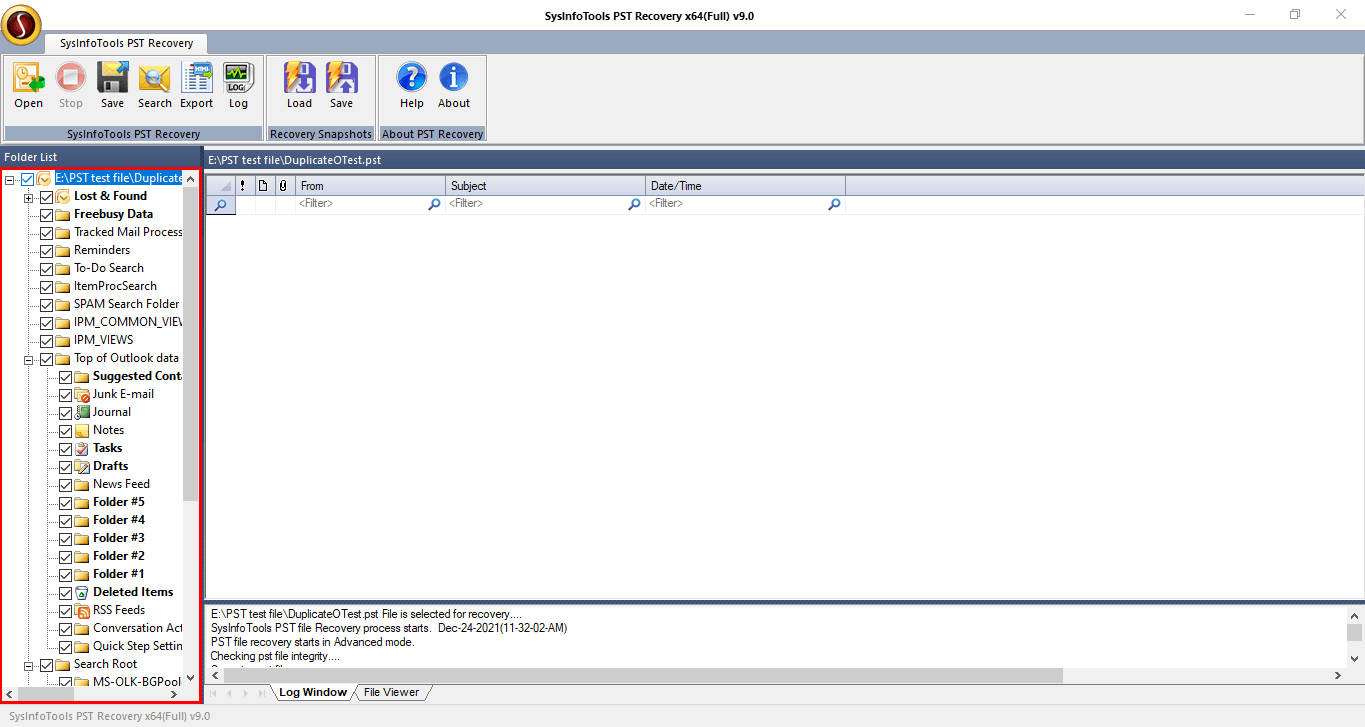Click the attachment (paperclip) column header
1365x727 pixels.
[283, 185]
